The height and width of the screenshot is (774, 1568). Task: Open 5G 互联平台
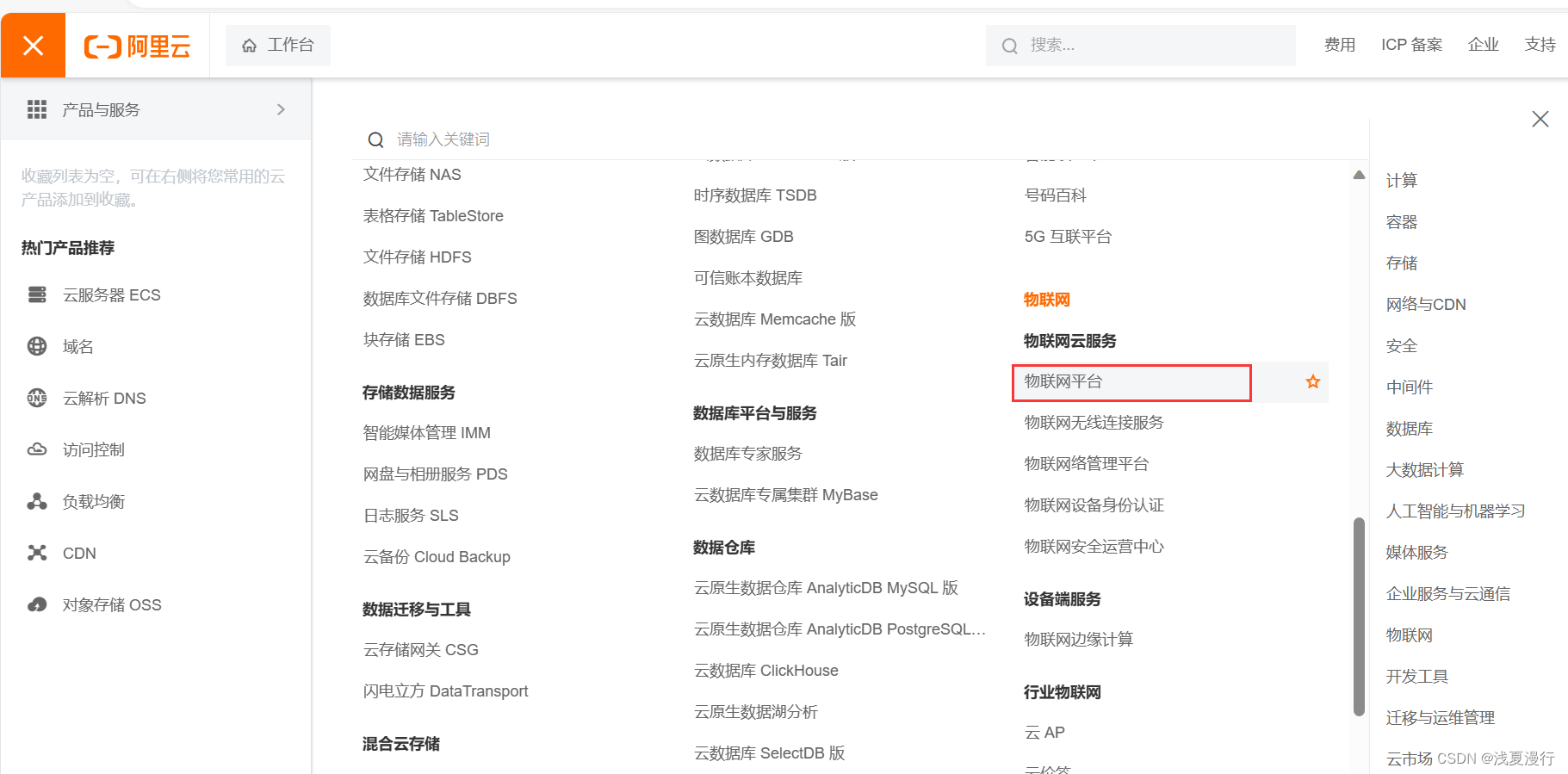coord(1068,236)
